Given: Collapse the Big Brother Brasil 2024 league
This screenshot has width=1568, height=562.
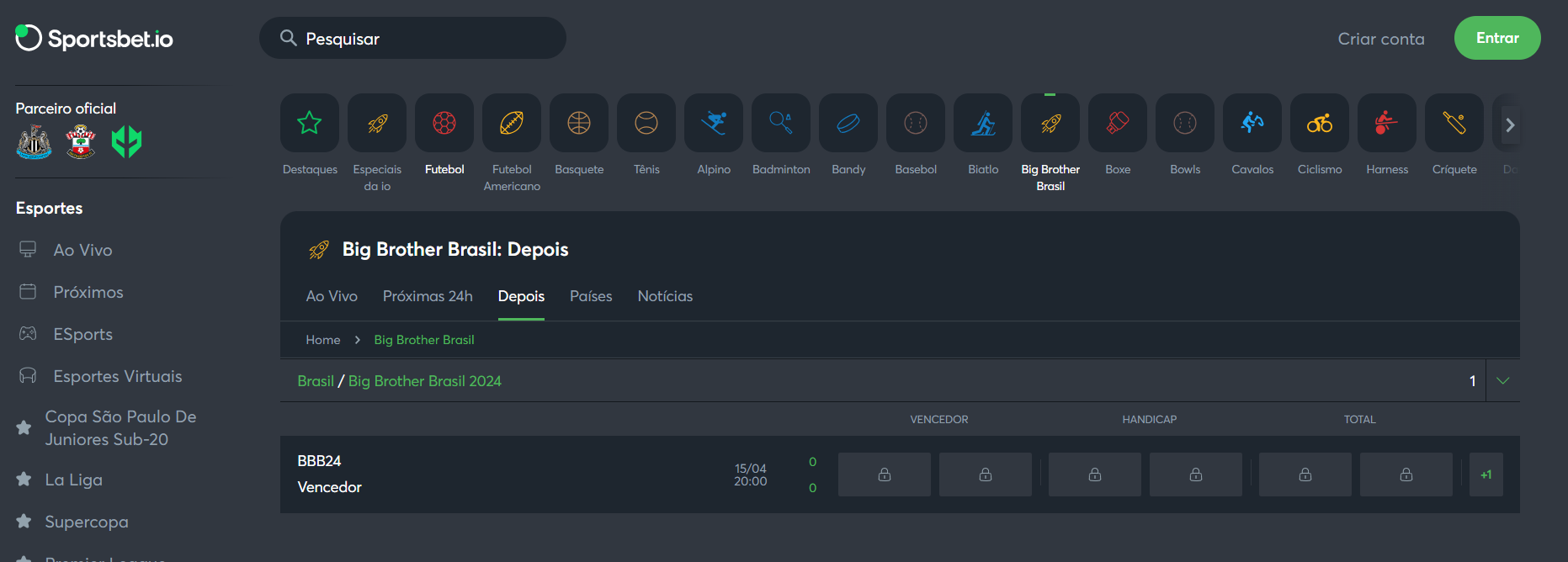Looking at the screenshot, I should point(1503,381).
